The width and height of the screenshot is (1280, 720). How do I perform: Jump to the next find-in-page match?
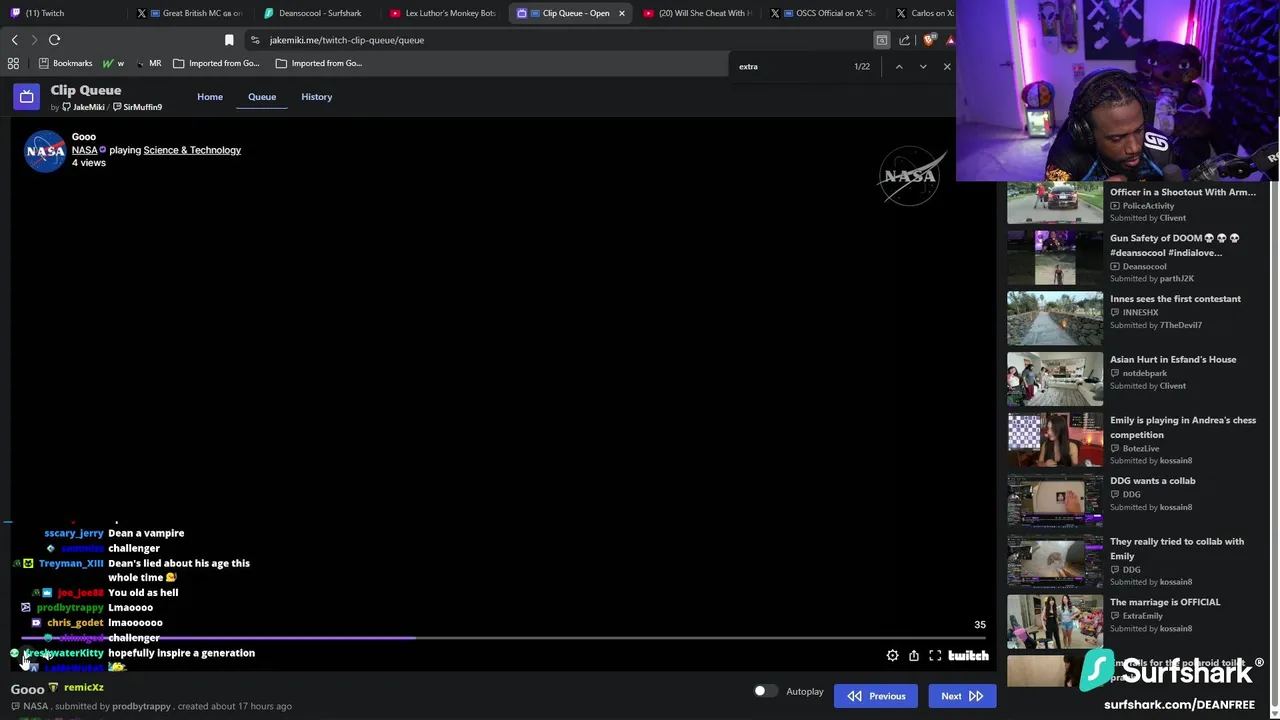pyautogui.click(x=923, y=66)
